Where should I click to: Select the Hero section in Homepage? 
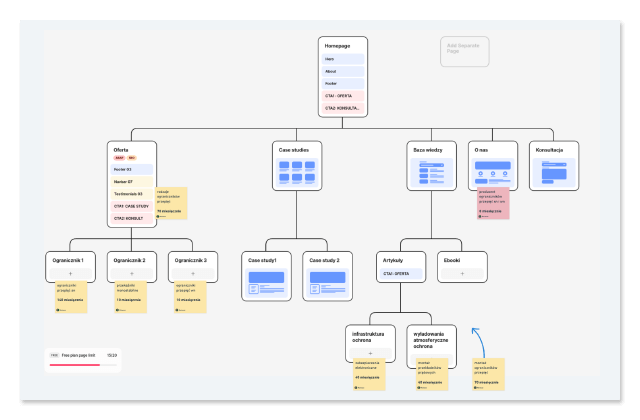click(343, 59)
